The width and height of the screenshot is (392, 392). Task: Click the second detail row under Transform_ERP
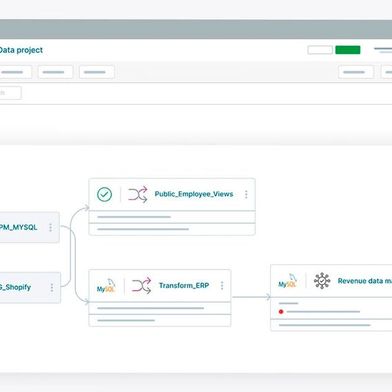coord(160,320)
